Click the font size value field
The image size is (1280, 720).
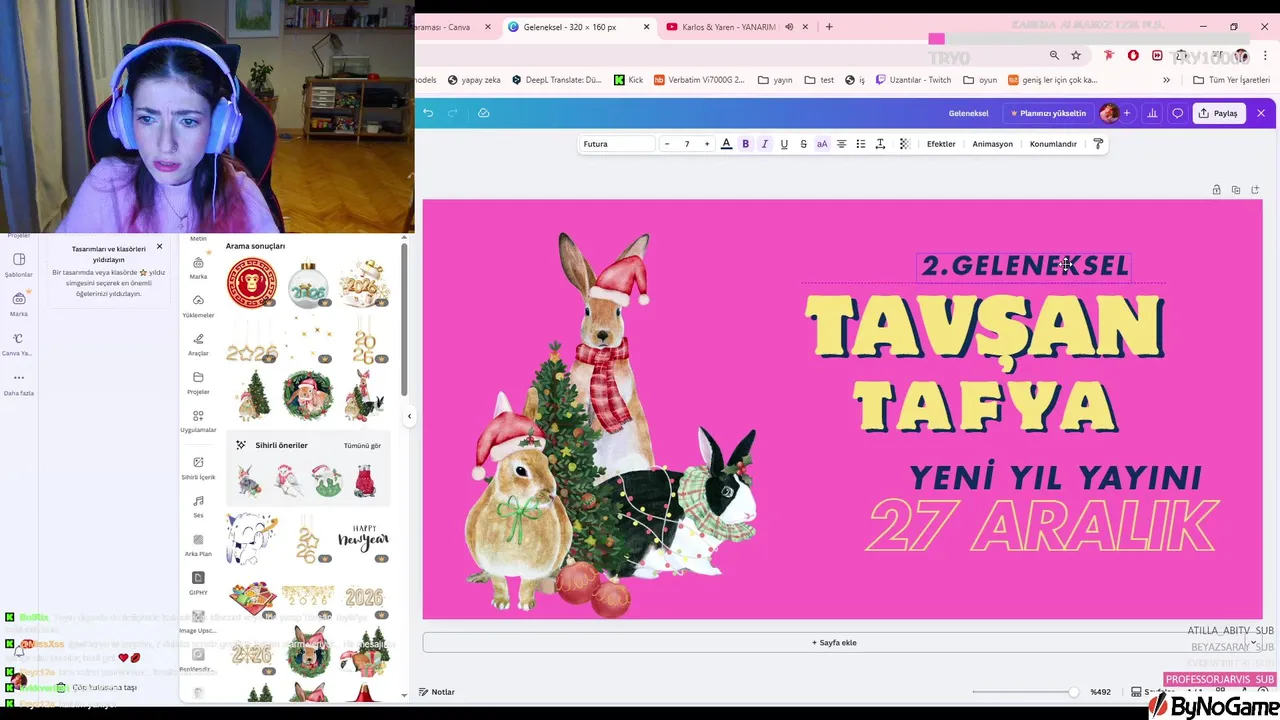(687, 144)
